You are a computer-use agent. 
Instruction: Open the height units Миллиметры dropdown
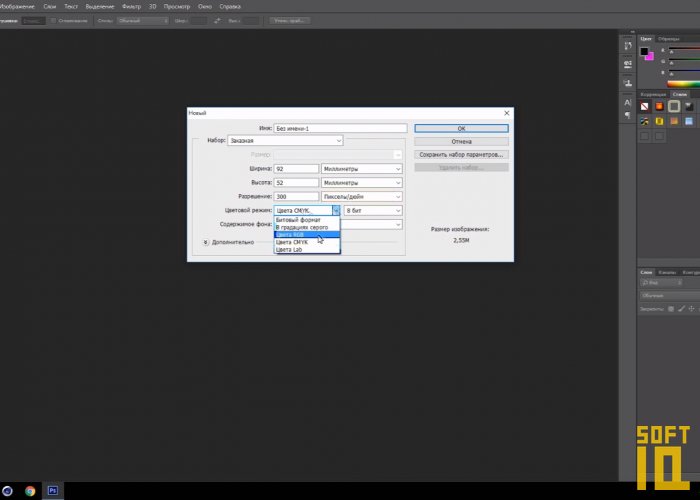point(362,183)
